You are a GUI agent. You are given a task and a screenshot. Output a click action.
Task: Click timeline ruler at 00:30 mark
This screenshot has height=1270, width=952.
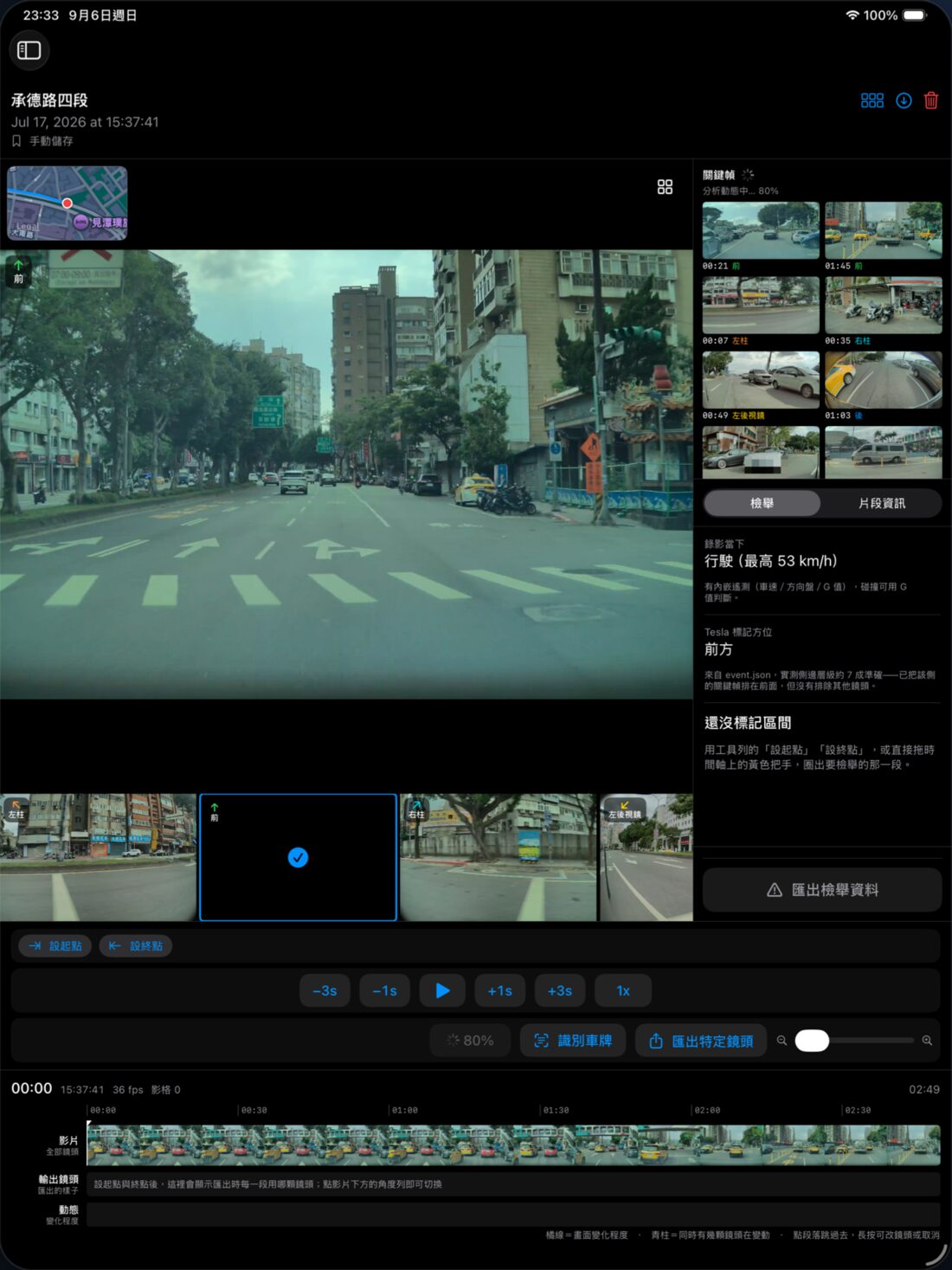254,1110
